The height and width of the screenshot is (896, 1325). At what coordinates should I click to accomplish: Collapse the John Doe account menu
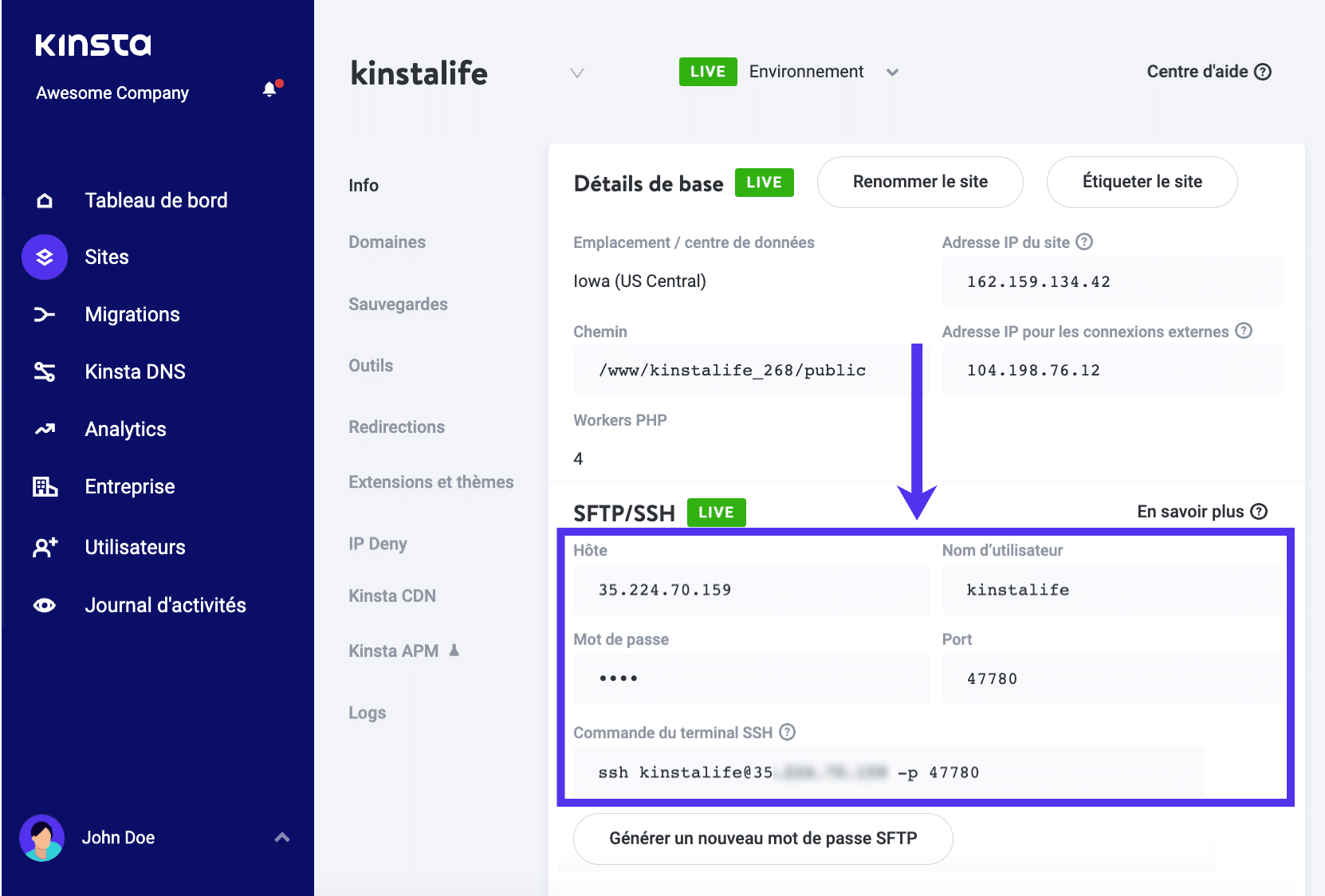[x=281, y=838]
